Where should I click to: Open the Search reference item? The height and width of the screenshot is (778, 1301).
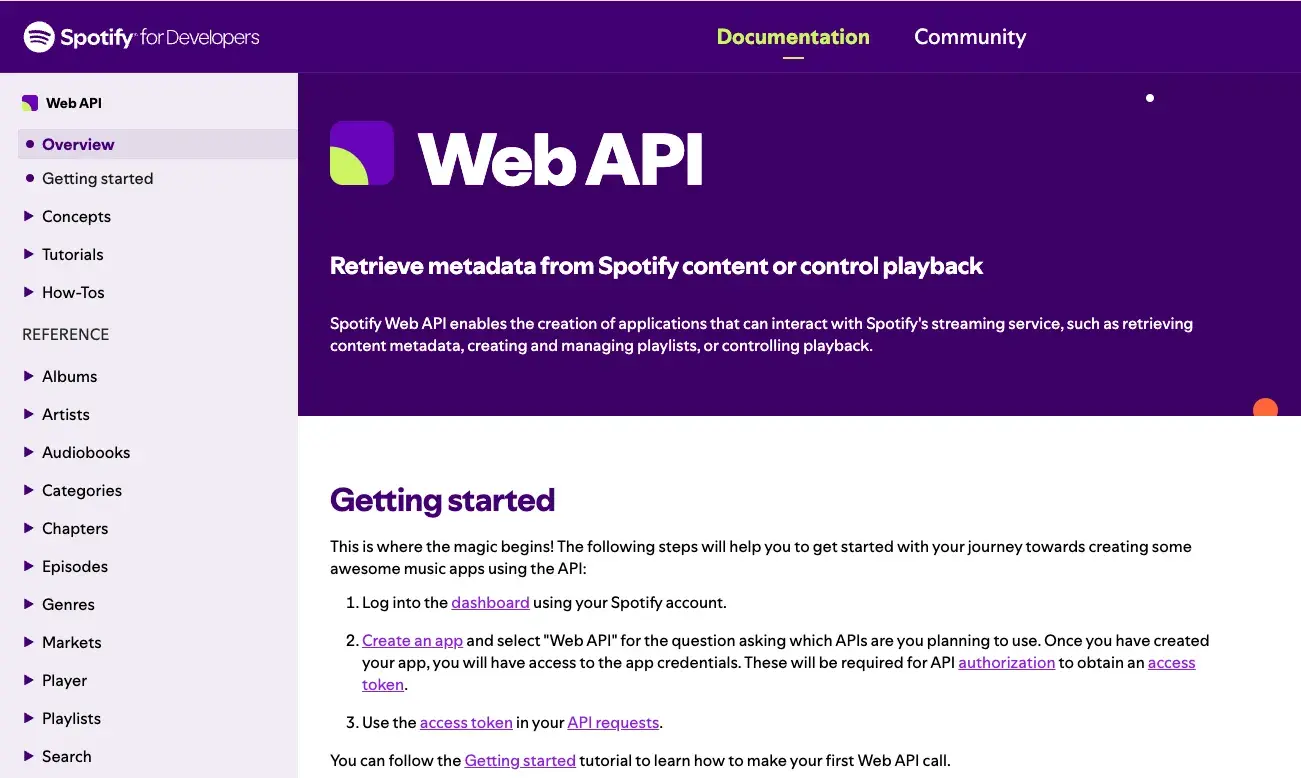pos(66,756)
